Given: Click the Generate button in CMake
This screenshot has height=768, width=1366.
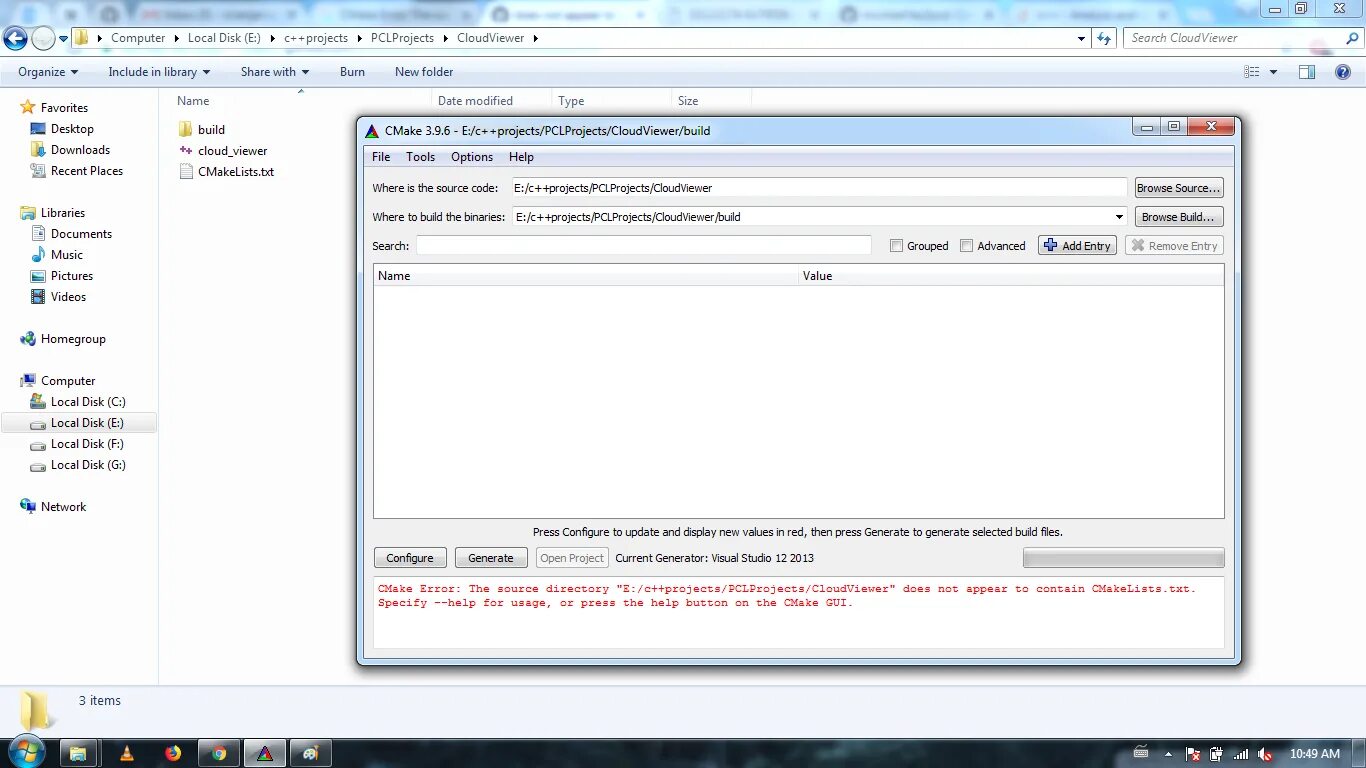Looking at the screenshot, I should 491,558.
